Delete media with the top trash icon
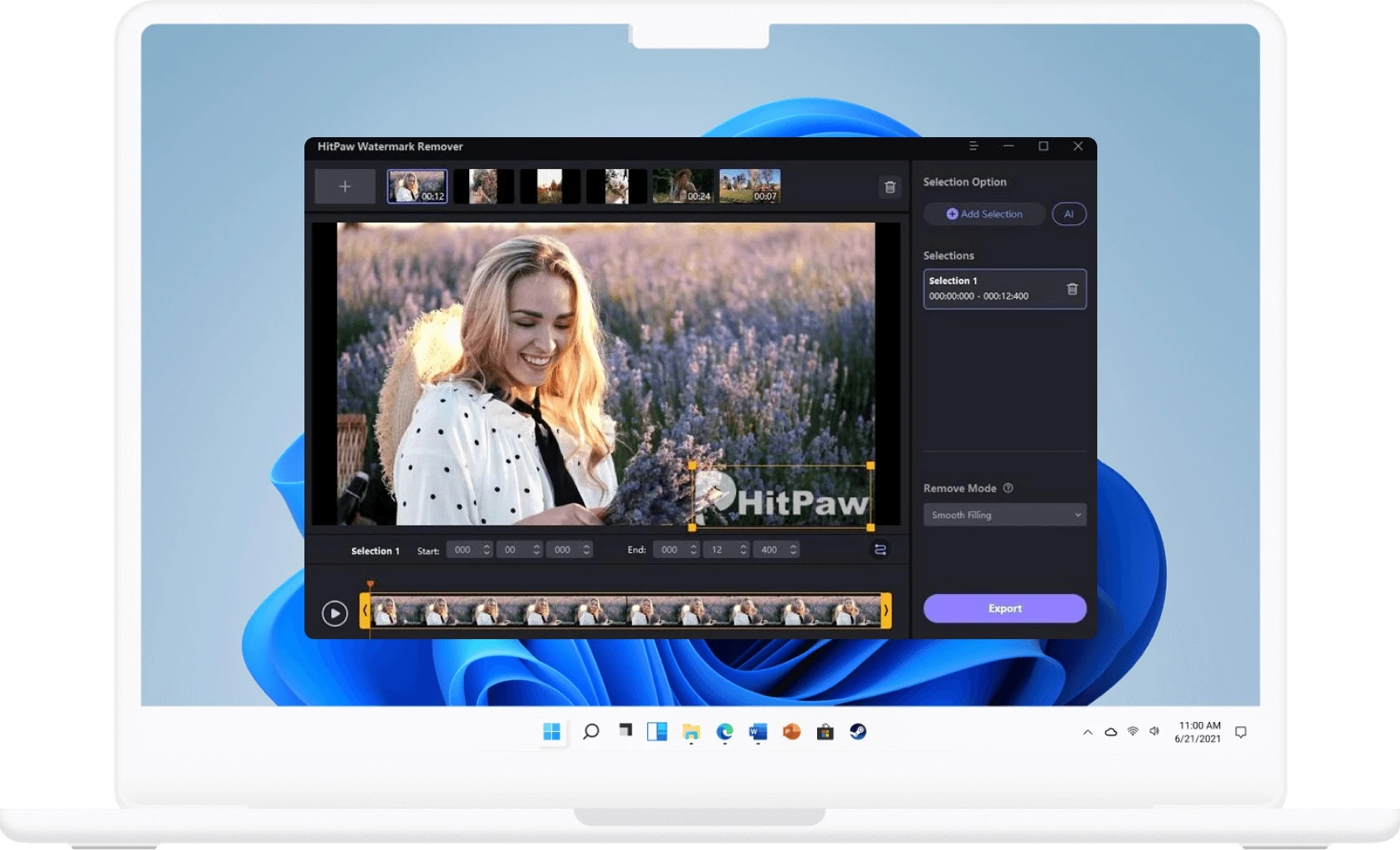The height and width of the screenshot is (850, 1400). (890, 187)
